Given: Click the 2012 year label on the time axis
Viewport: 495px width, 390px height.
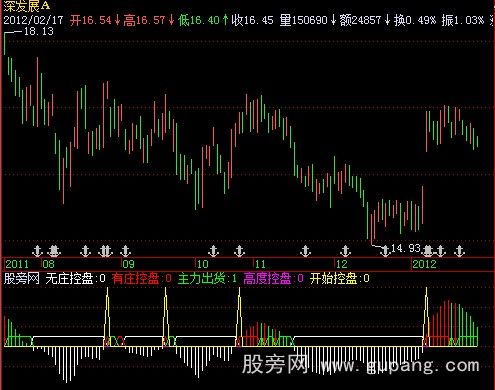Looking at the screenshot, I should point(424,264).
